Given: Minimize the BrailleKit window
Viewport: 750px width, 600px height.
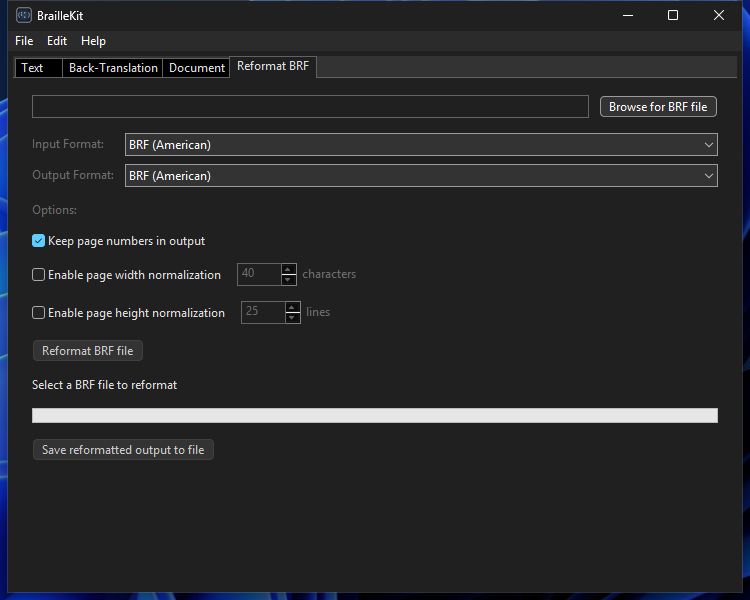Looking at the screenshot, I should (x=628, y=15).
